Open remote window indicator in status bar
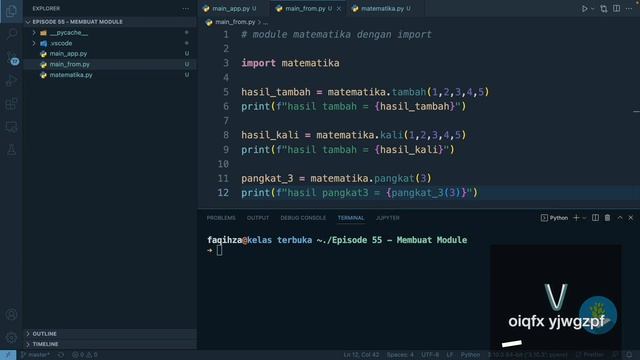The height and width of the screenshot is (360, 640). [8, 355]
